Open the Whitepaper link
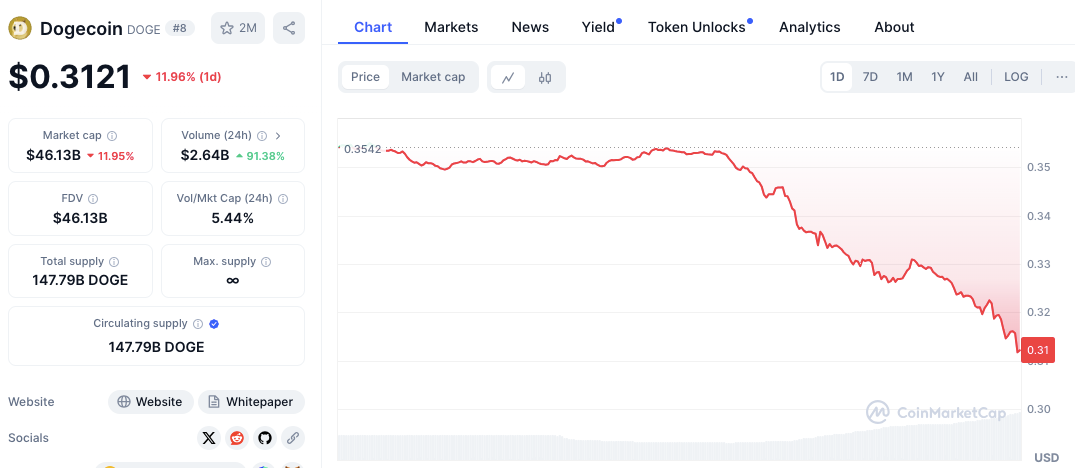This screenshot has height=468, width=1075. 251,402
